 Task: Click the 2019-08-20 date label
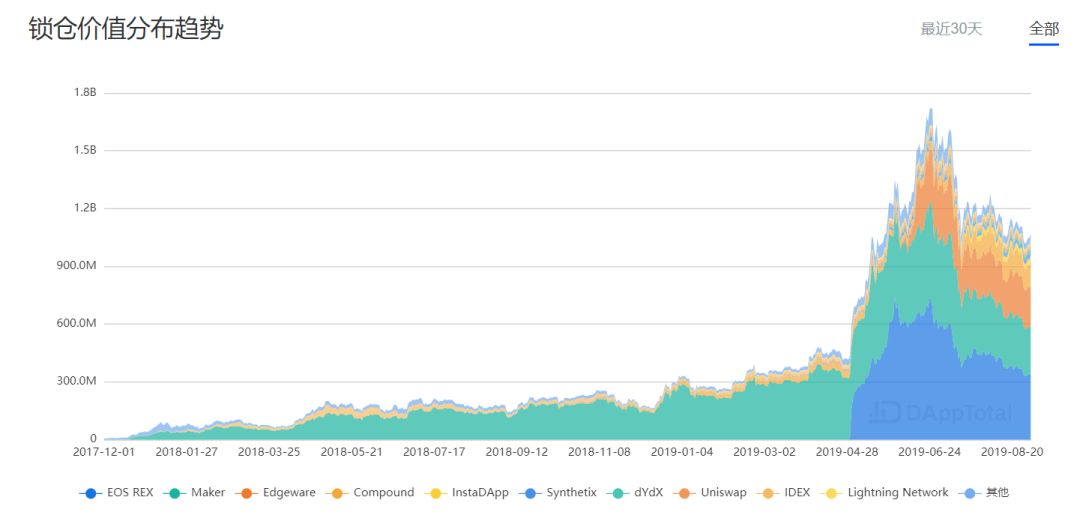pyautogui.click(x=1010, y=453)
